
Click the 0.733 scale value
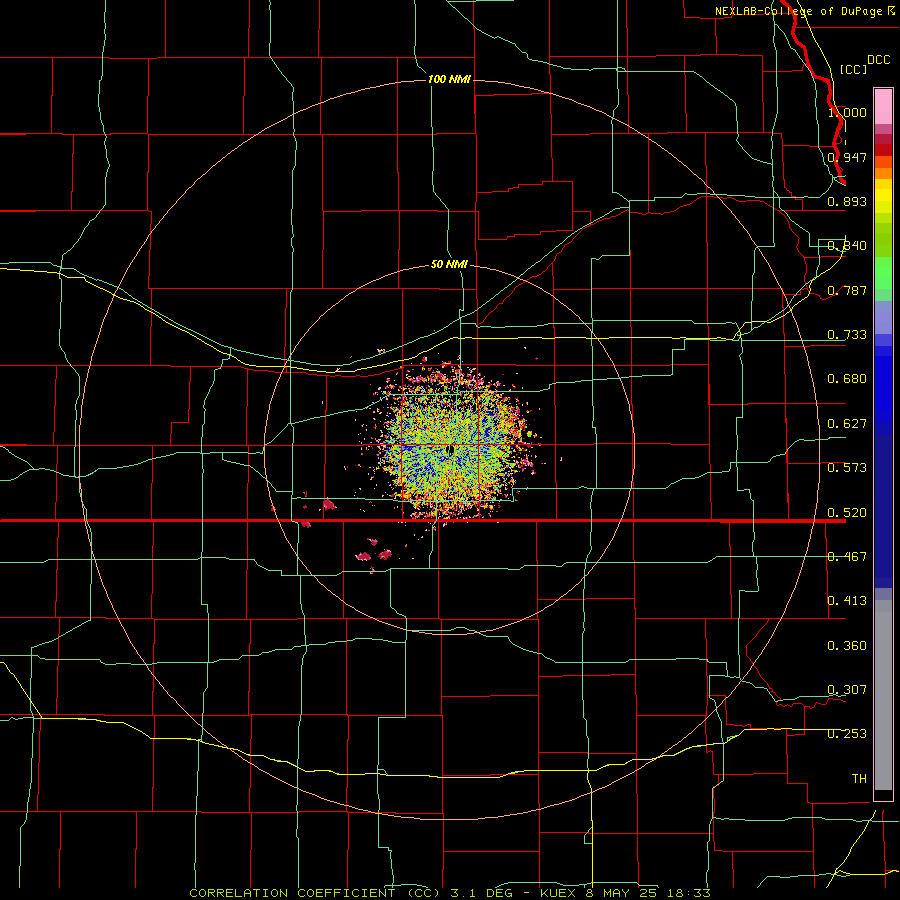point(847,335)
